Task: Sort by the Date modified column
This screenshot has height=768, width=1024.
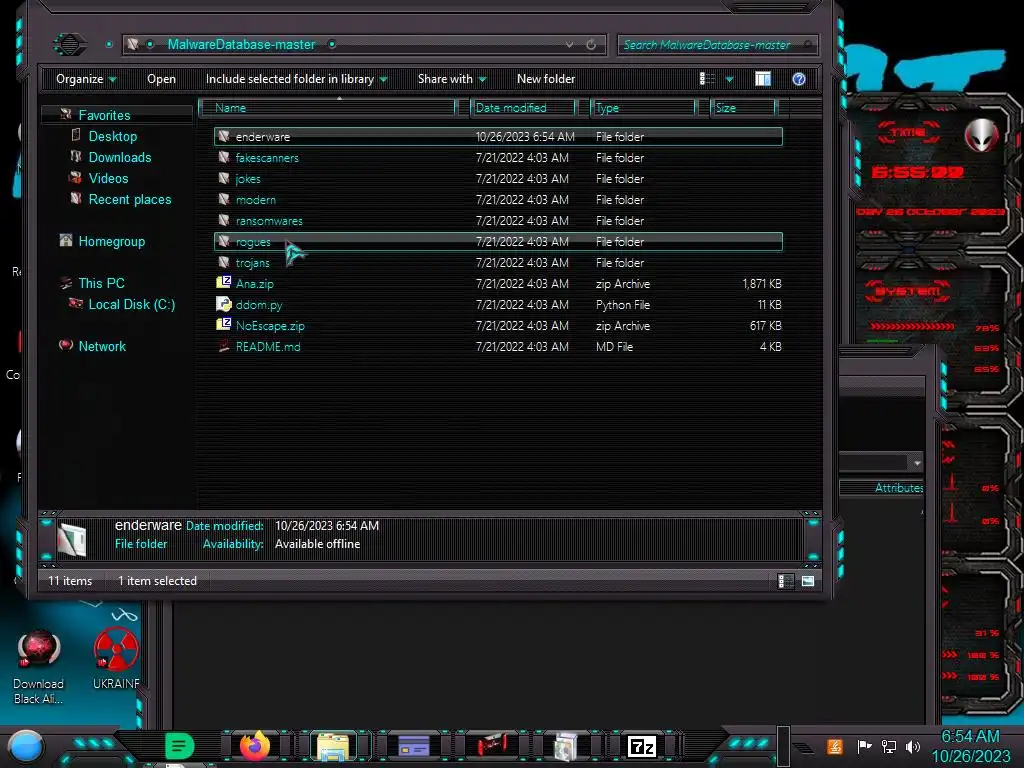Action: pyautogui.click(x=523, y=108)
